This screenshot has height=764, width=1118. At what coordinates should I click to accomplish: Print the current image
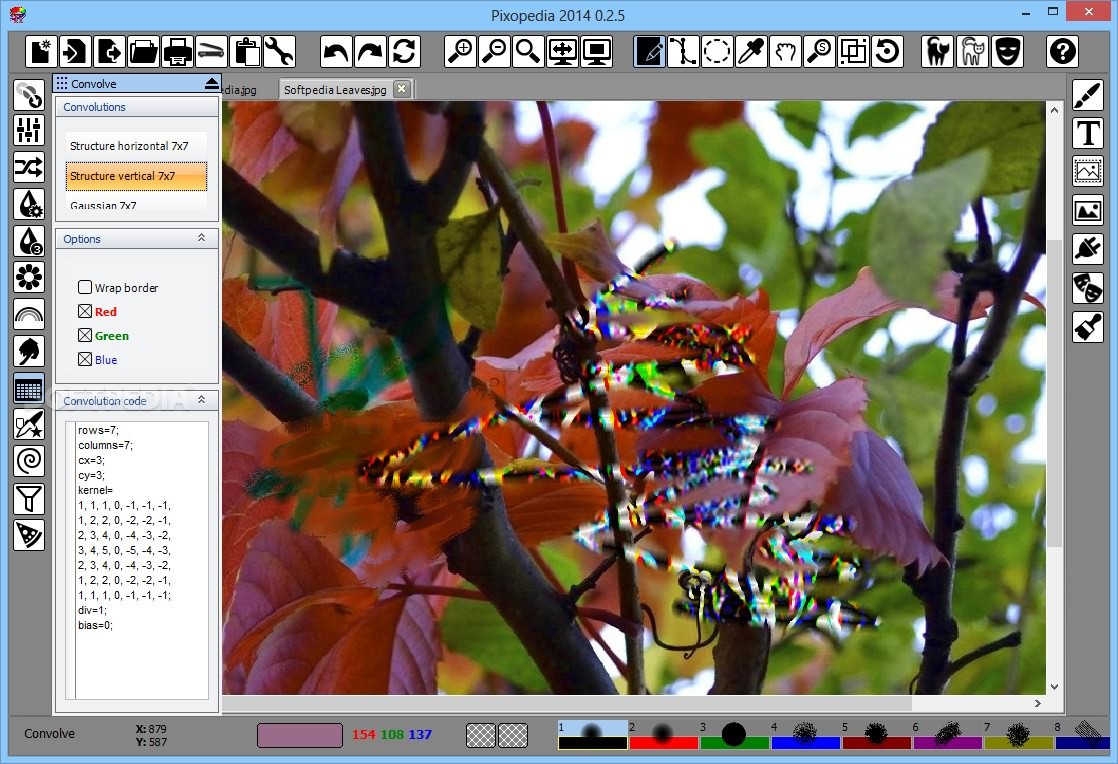pos(178,51)
